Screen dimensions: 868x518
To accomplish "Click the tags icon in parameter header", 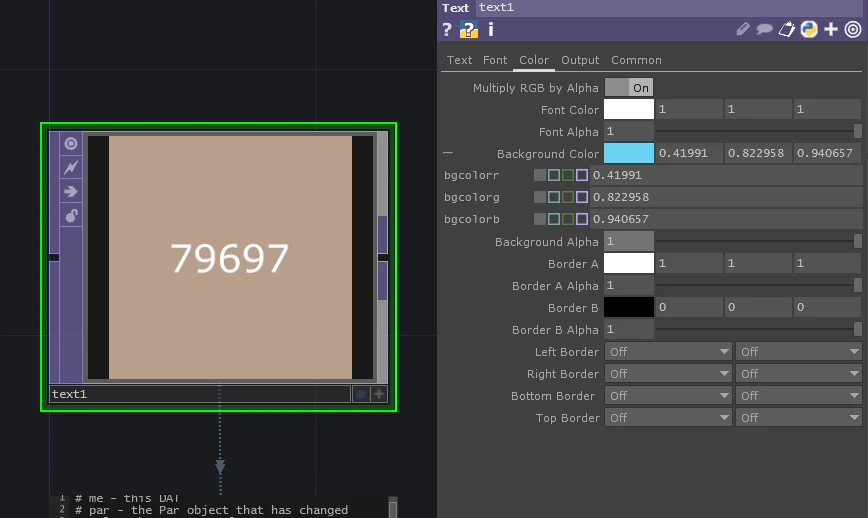I will [x=787, y=29].
